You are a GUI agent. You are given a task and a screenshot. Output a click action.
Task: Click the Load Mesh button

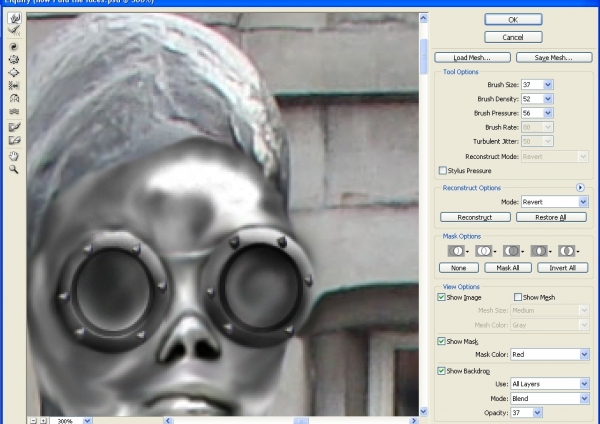472,57
